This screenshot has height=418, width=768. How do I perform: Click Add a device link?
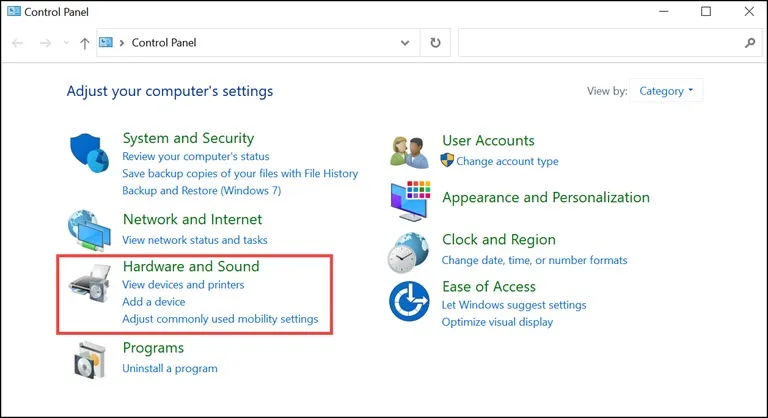tap(153, 302)
